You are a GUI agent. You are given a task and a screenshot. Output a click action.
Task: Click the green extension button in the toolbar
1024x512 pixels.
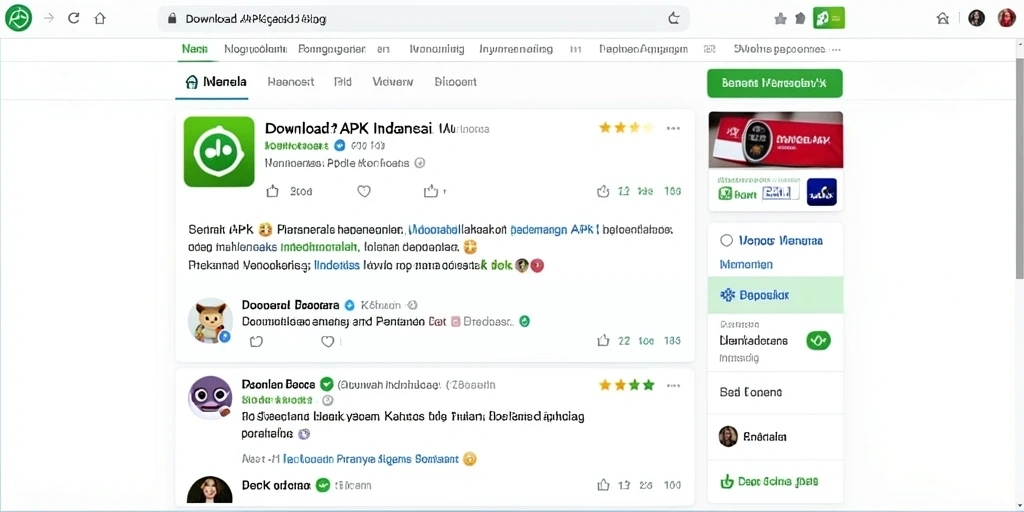point(829,18)
